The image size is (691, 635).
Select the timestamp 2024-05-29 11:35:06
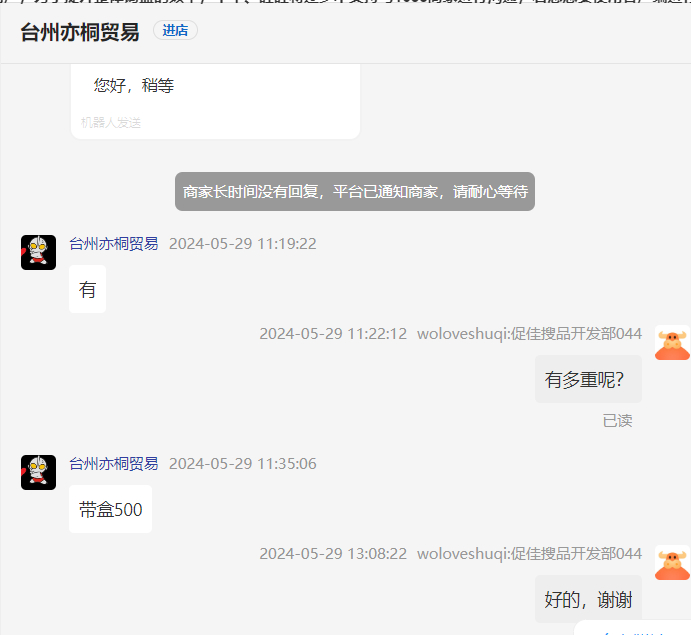point(242,464)
